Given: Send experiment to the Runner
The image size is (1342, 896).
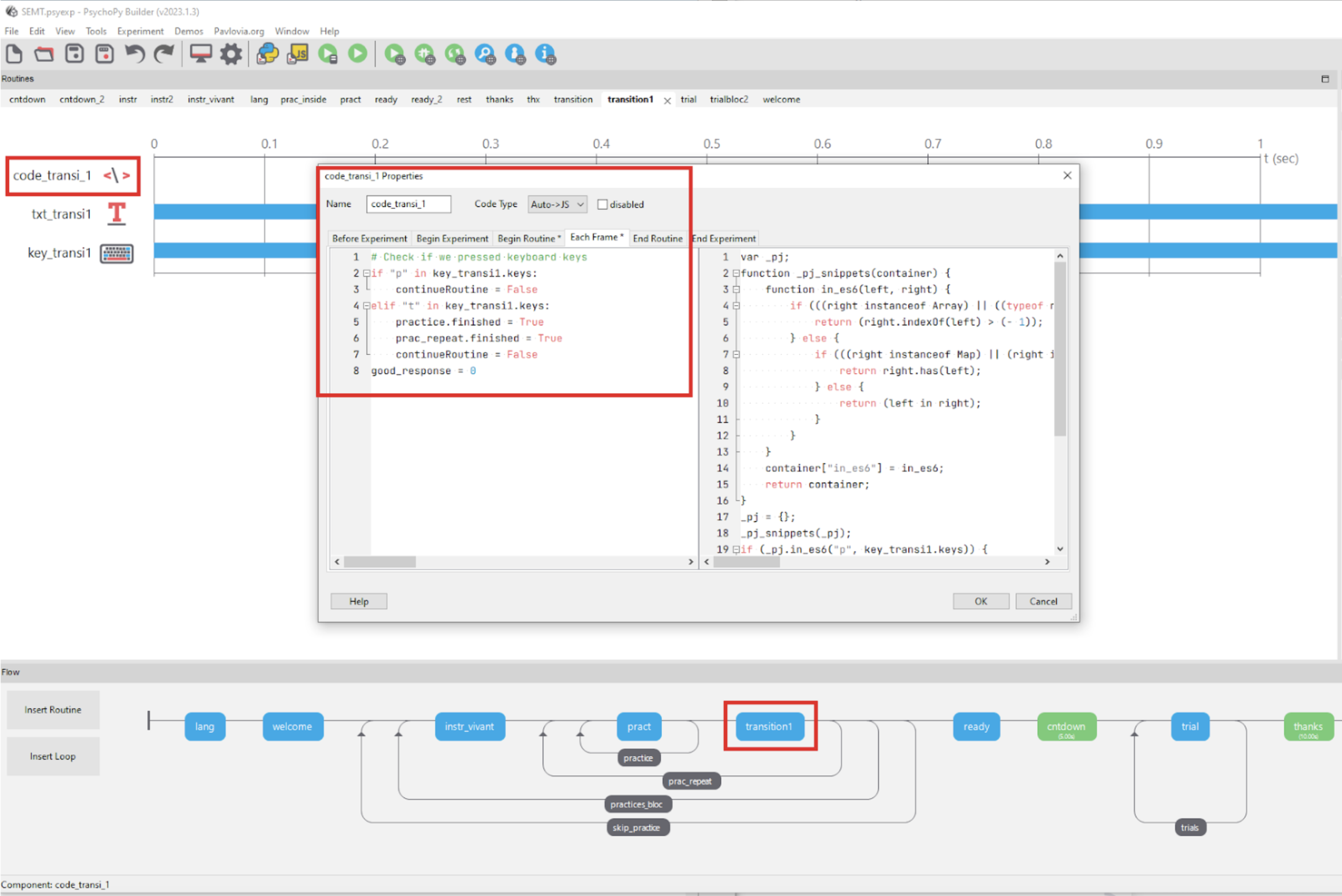Looking at the screenshot, I should tap(328, 55).
